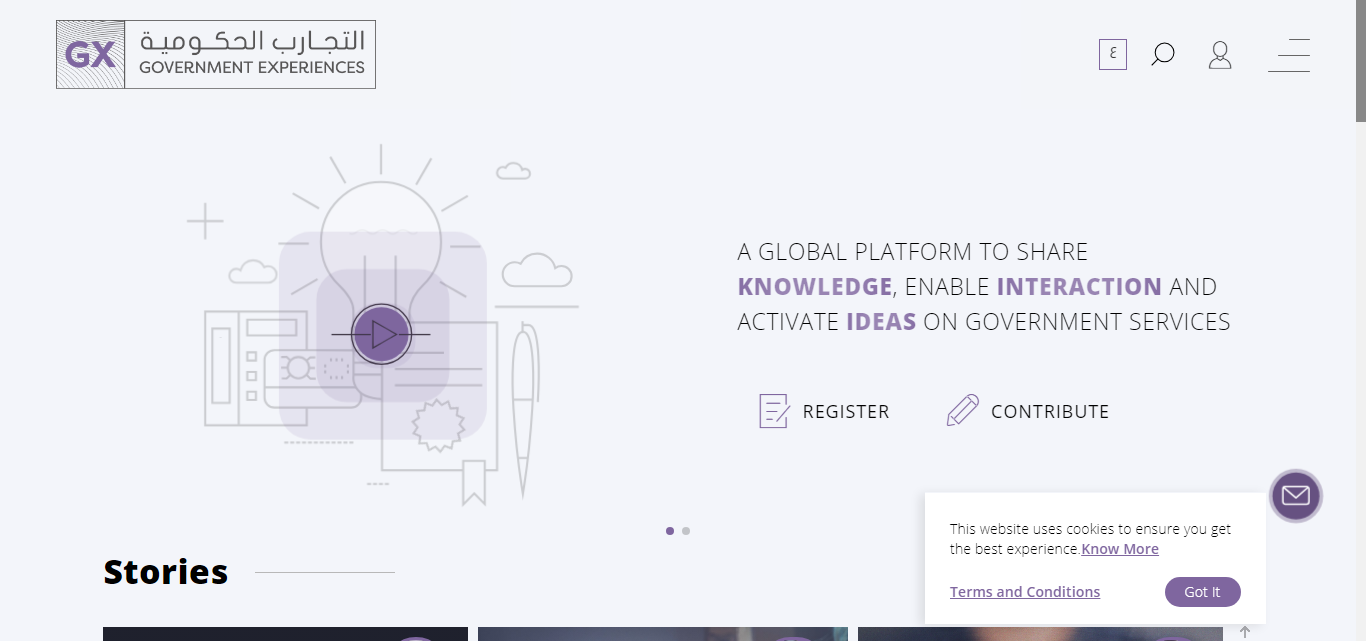The width and height of the screenshot is (1366, 641).
Task: Click the CONTRIBUTE text label
Action: pos(1049,412)
